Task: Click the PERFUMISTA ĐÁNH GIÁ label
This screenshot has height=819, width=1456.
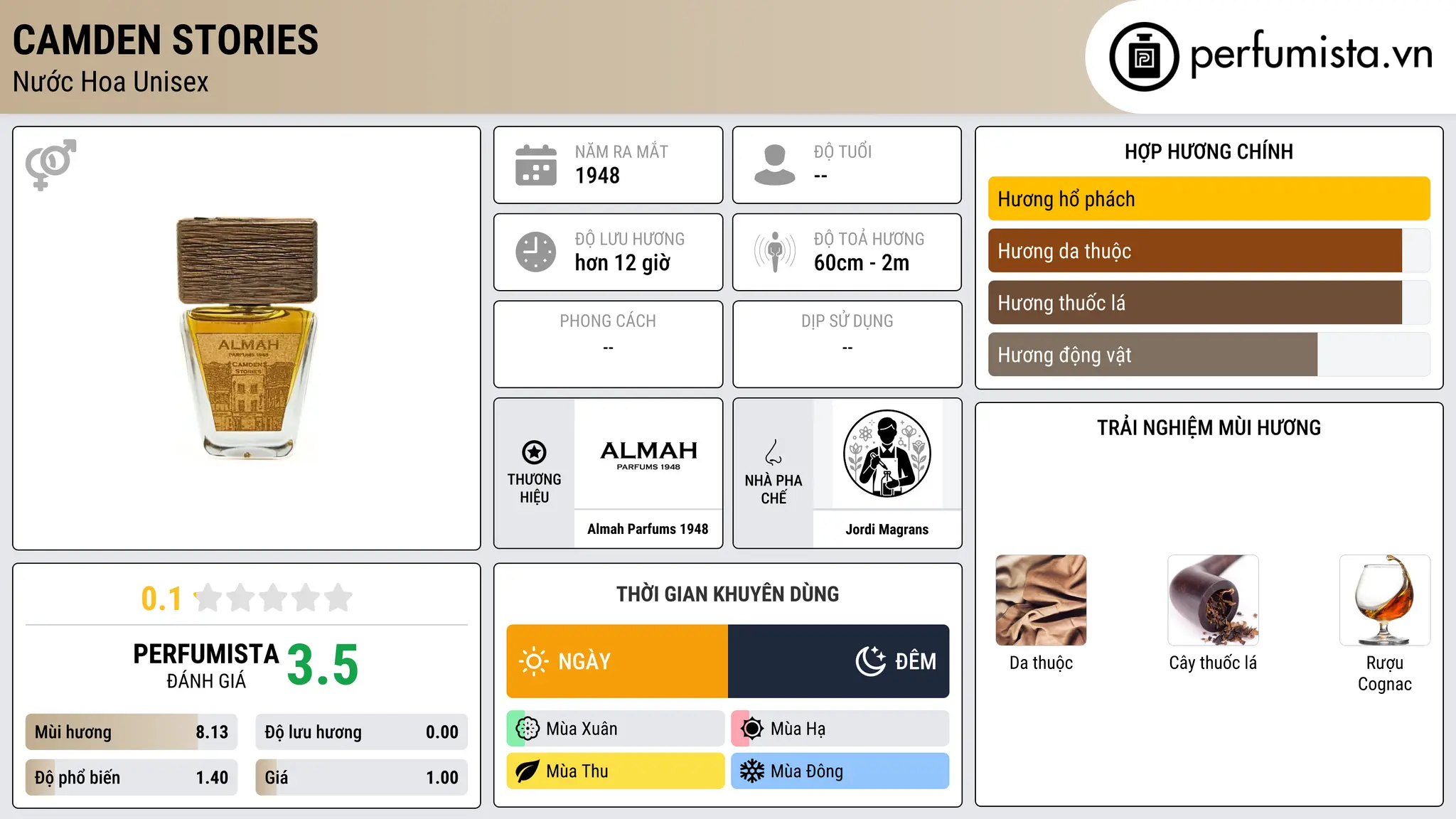Action: coord(206,665)
